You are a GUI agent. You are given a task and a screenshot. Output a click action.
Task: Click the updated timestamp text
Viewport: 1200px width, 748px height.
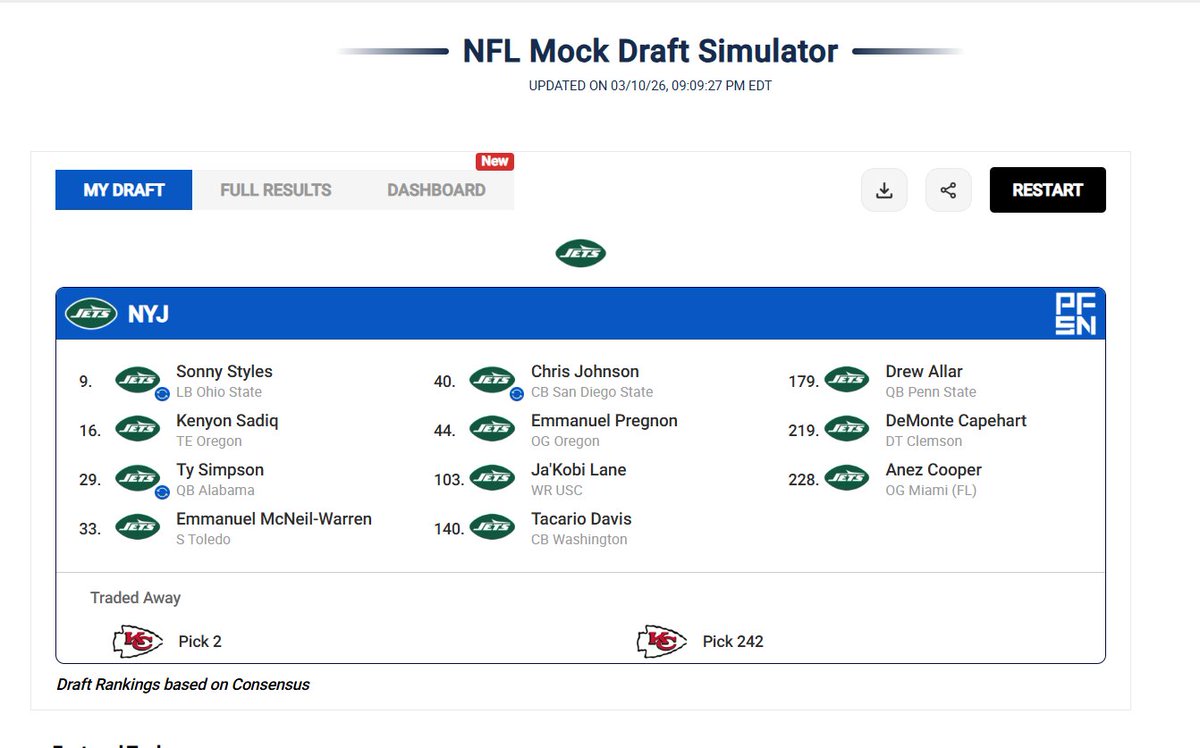(x=650, y=86)
